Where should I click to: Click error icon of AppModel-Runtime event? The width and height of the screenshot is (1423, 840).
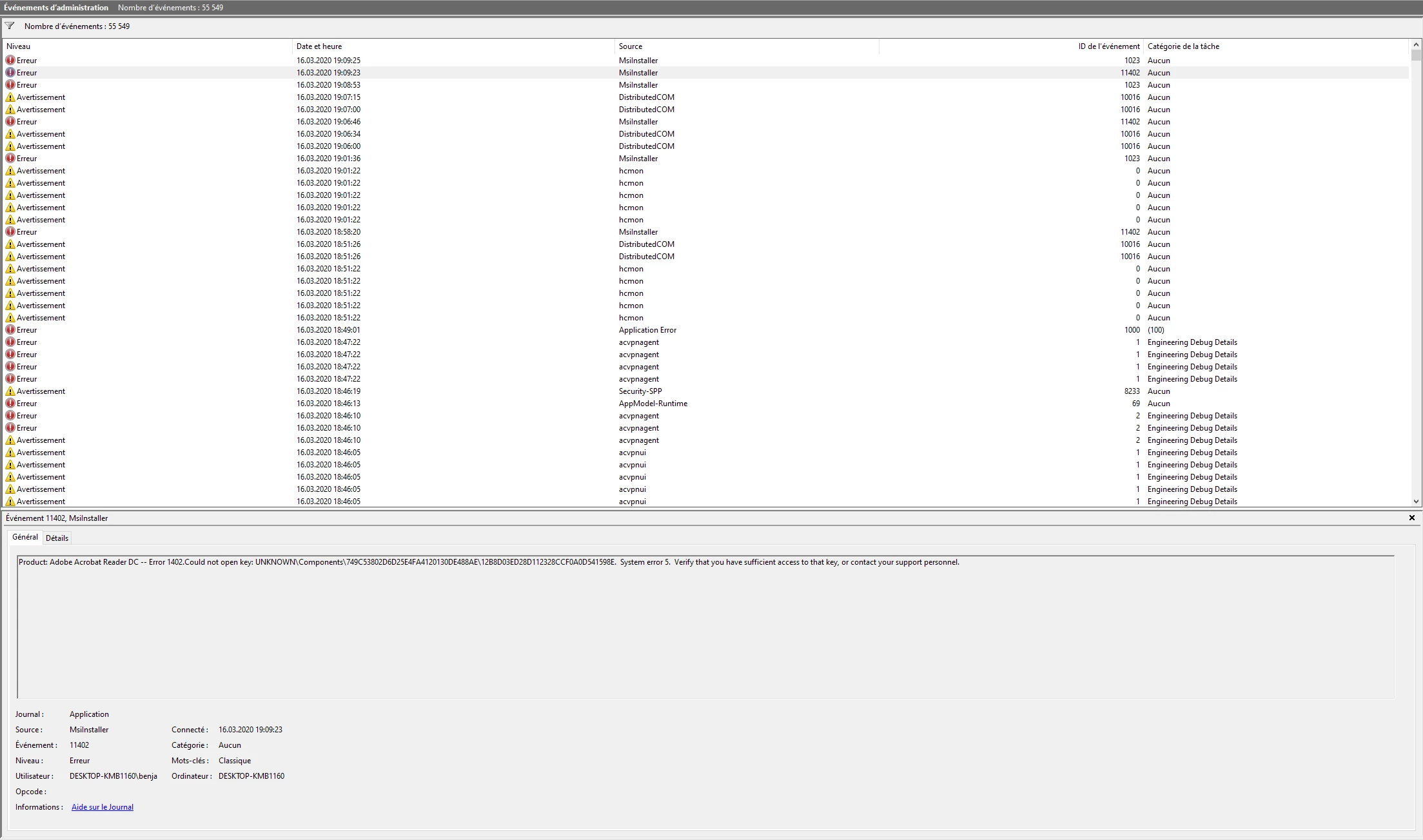[x=10, y=404]
